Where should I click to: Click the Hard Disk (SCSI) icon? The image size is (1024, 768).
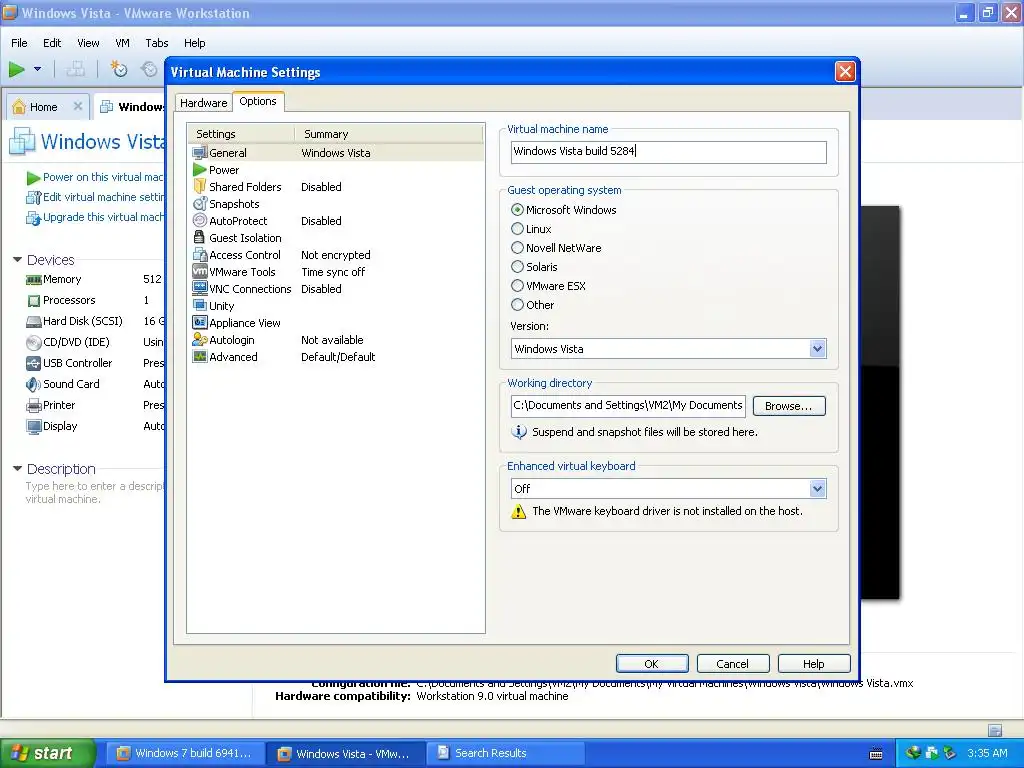33,322
